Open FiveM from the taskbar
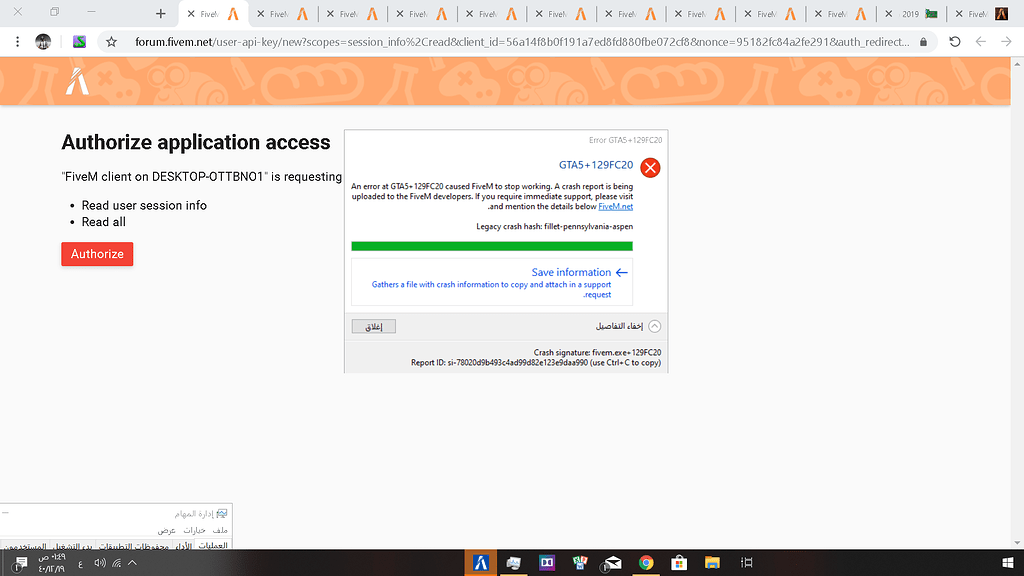1024x576 pixels. 481,563
